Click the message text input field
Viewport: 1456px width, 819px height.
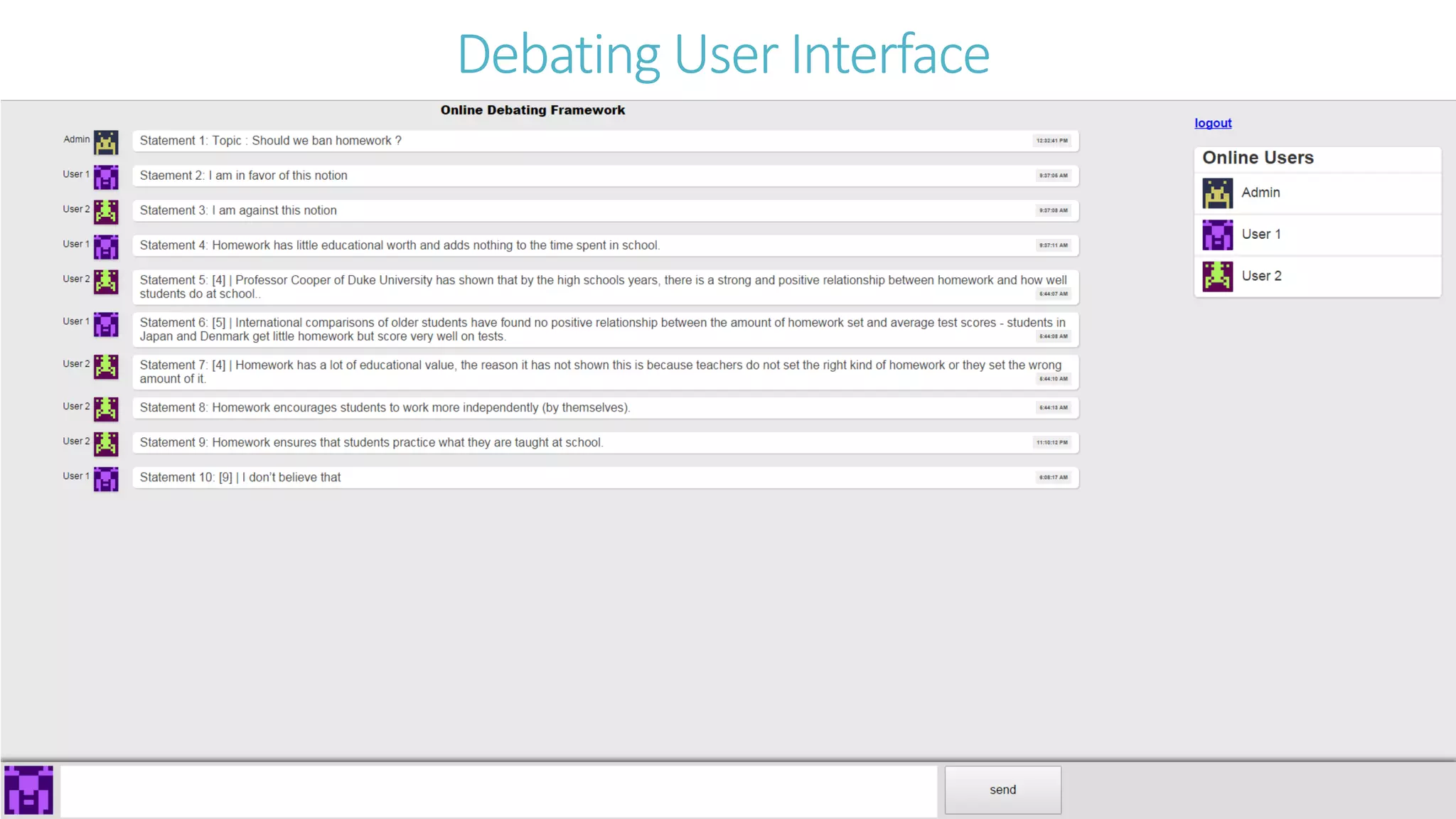click(498, 791)
